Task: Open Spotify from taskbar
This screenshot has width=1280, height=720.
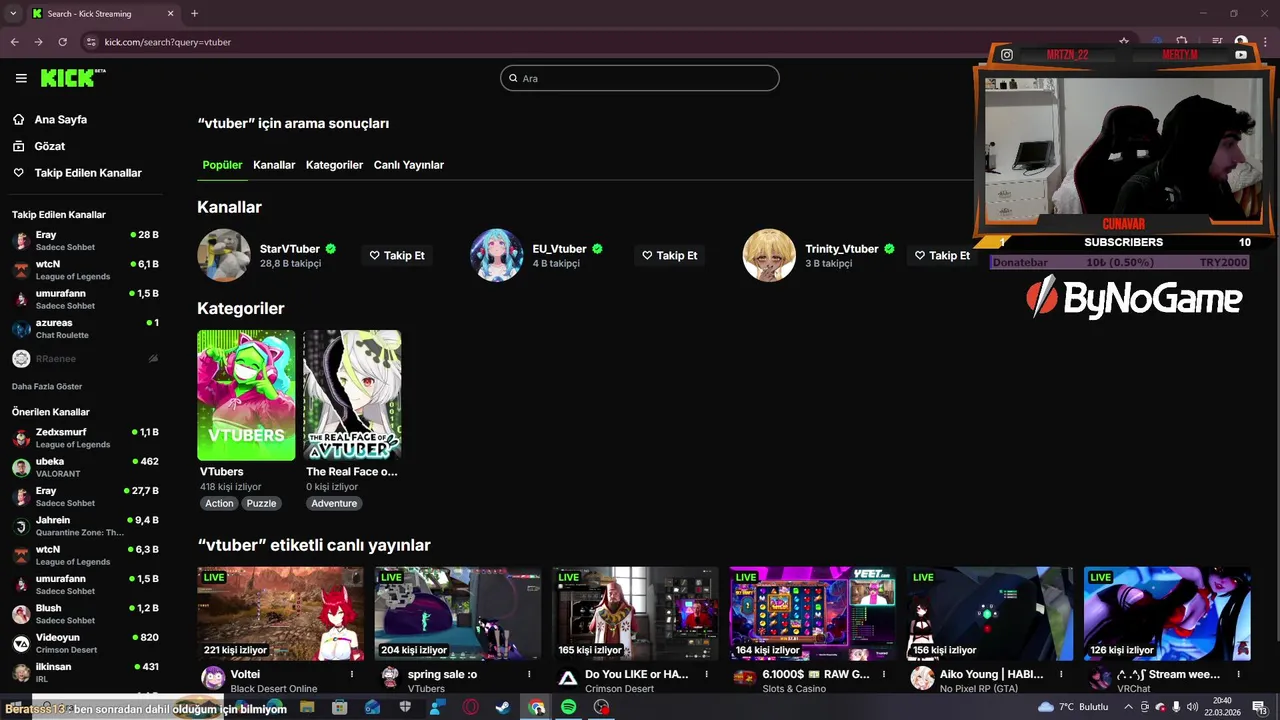Action: coord(568,707)
